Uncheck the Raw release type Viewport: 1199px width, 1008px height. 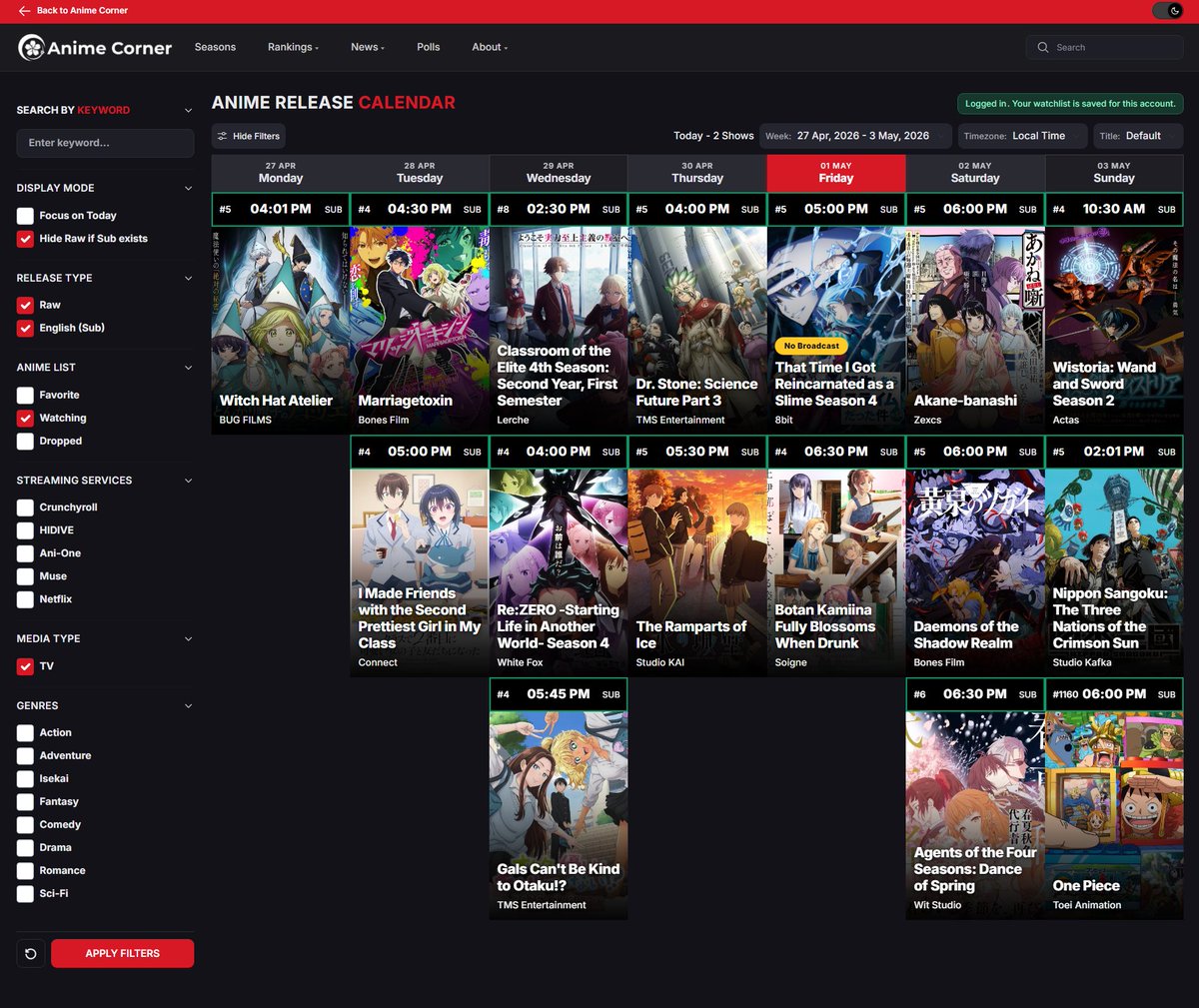tap(25, 305)
